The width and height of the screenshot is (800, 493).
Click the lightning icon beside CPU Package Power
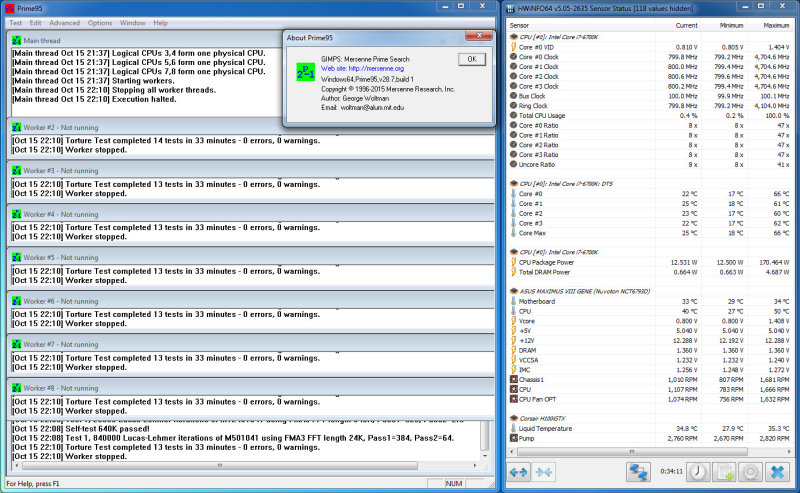(514, 262)
